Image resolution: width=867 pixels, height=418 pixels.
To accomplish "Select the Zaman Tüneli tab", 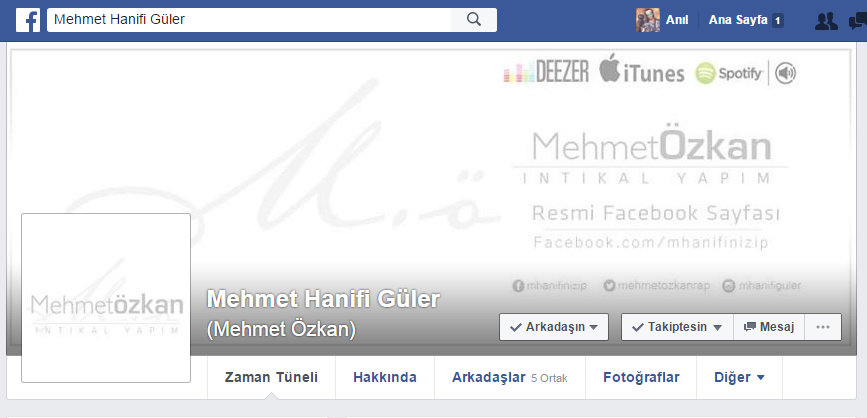I will [271, 378].
